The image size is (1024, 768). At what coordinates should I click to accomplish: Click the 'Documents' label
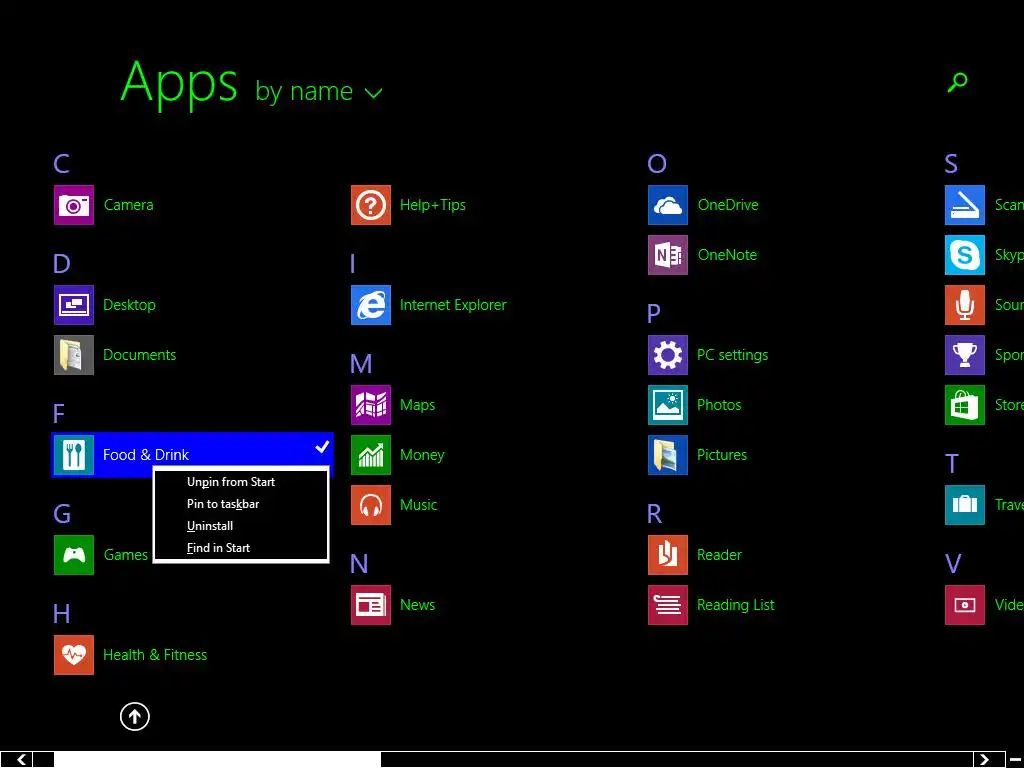140,355
